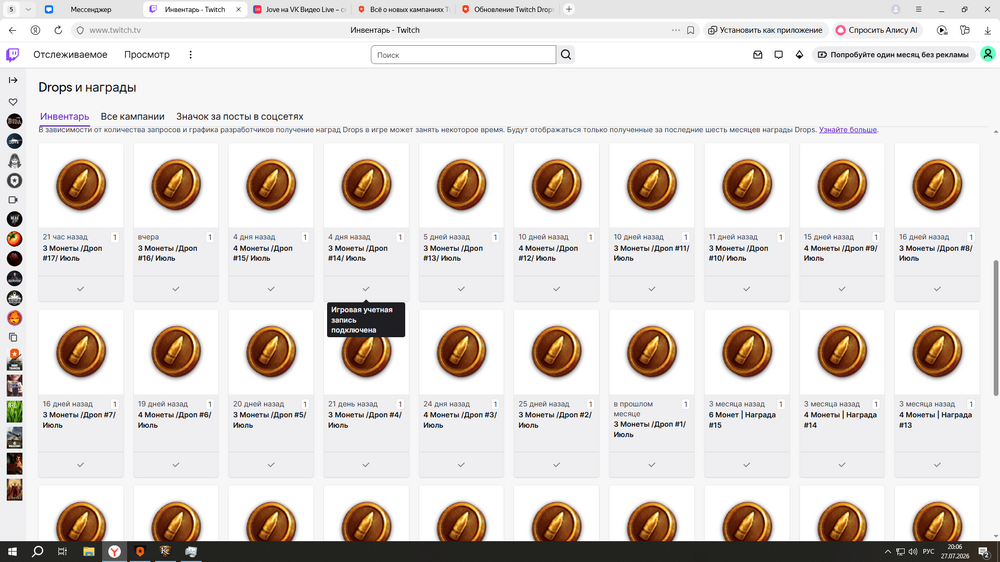Click Попробуйте один месяц без рекламы button
Viewport: 1000px width, 562px height.
point(893,55)
